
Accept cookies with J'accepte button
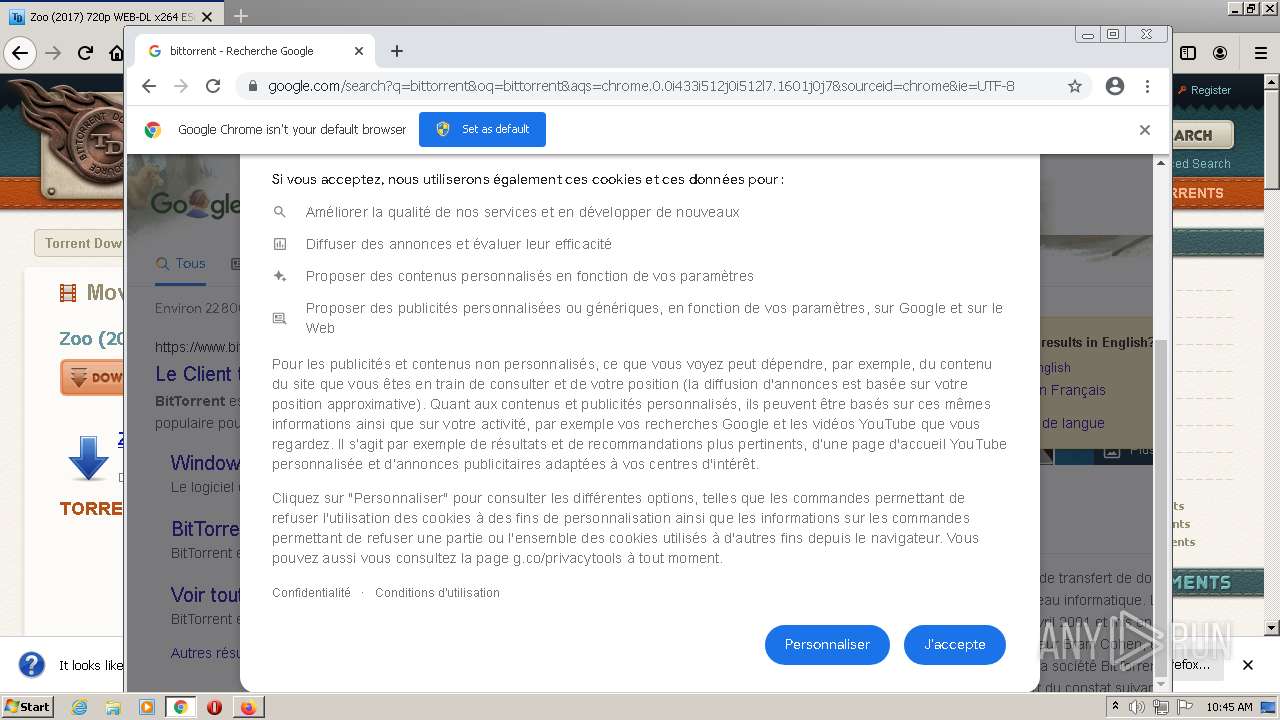[x=955, y=644]
